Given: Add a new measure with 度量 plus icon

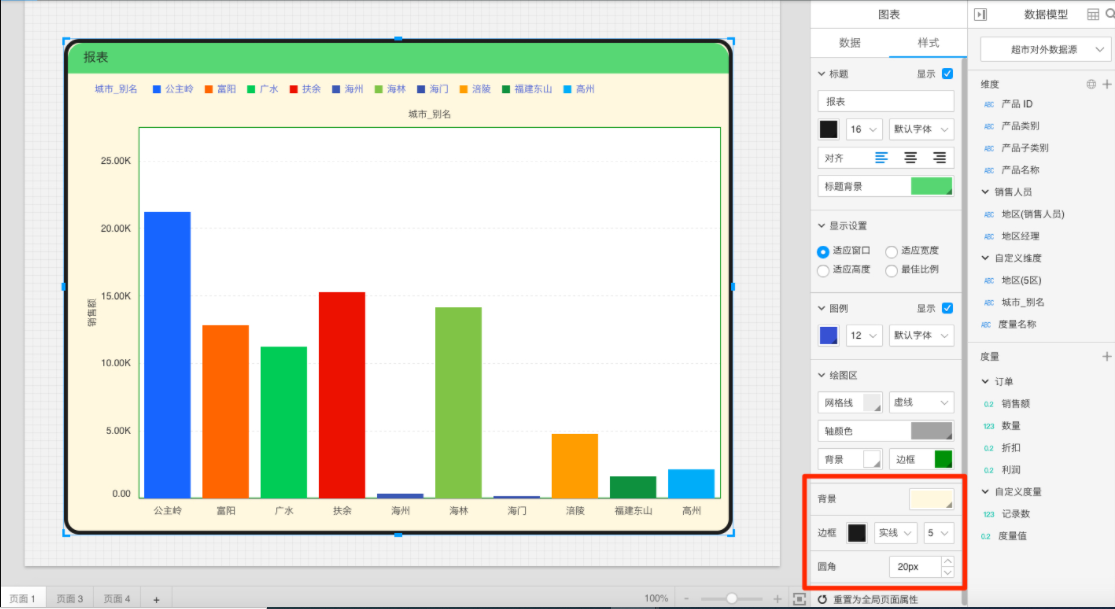Looking at the screenshot, I should [x=1106, y=356].
